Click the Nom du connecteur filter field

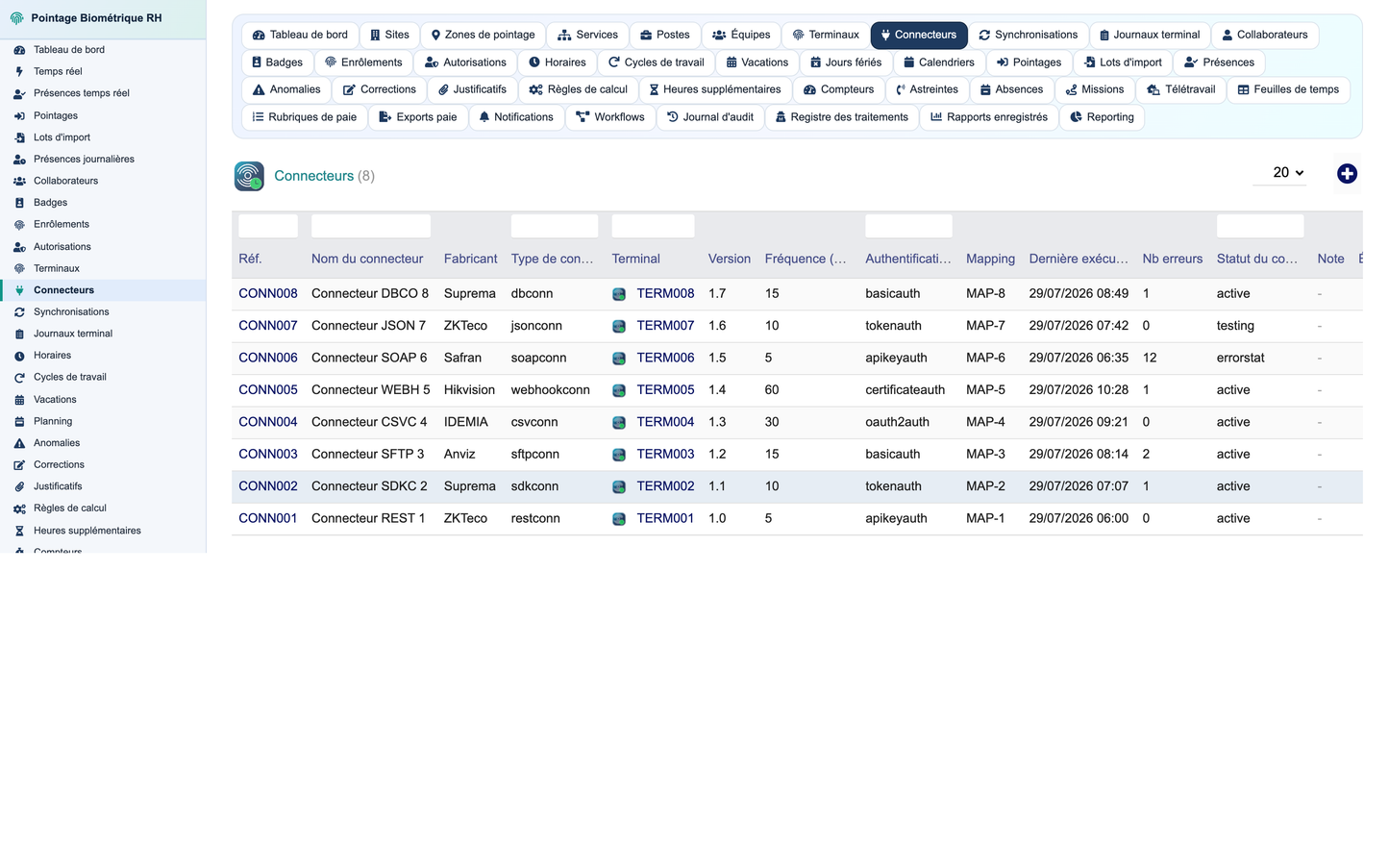tap(371, 226)
